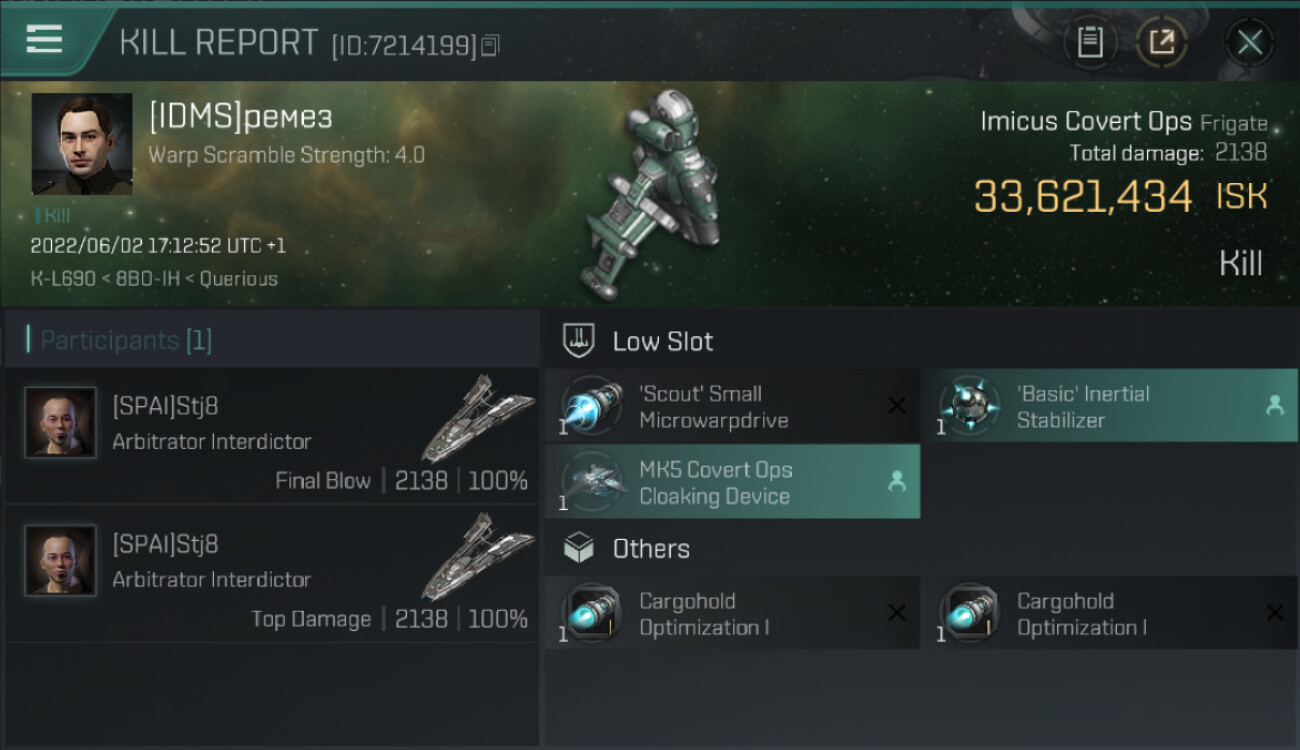Click first Cargohold Optimization I item

[x=732, y=613]
